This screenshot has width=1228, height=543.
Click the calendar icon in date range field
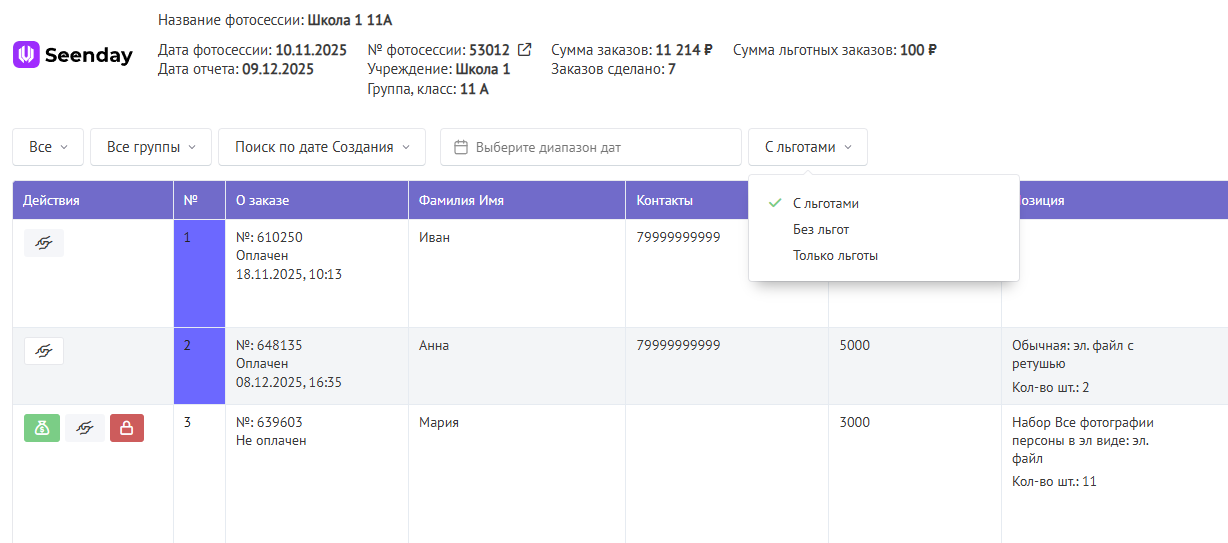pos(461,147)
